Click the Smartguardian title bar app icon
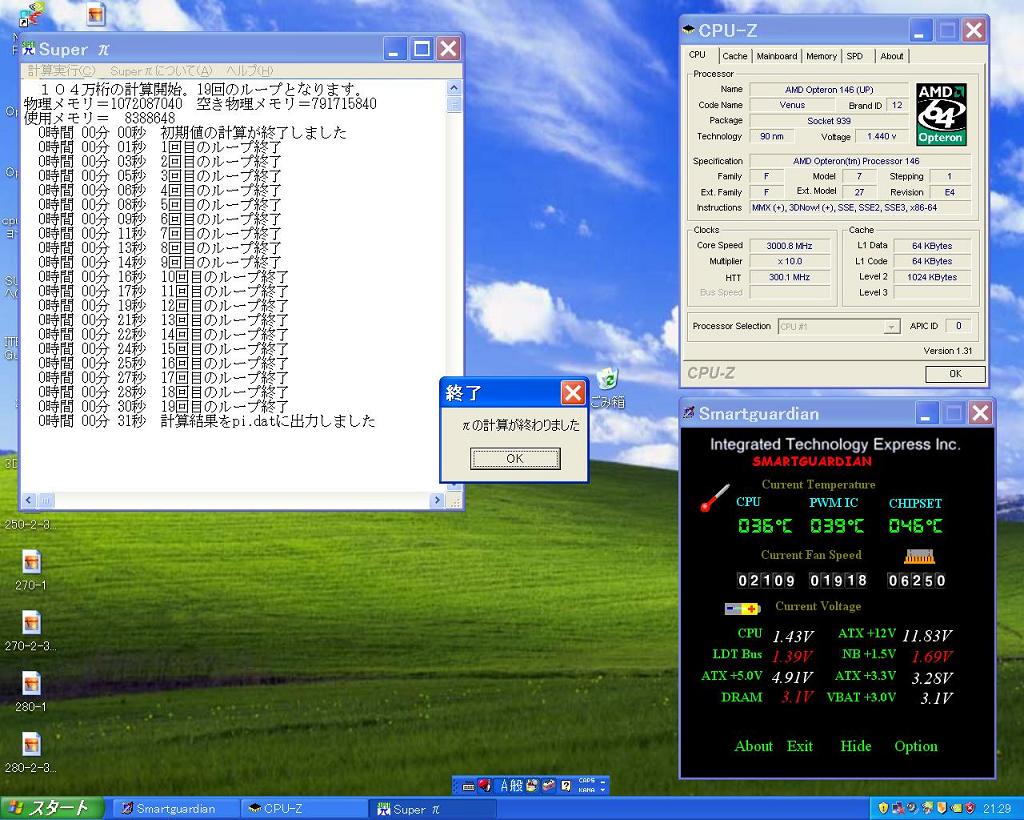The height and width of the screenshot is (820, 1024). pos(688,413)
